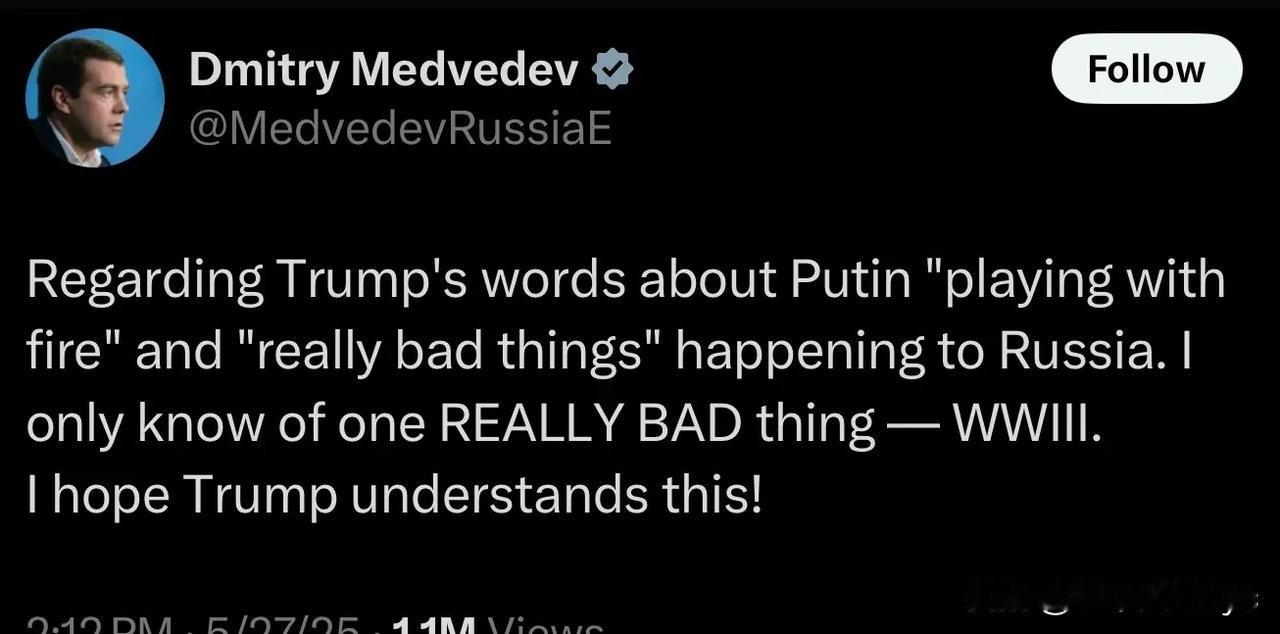Click the em dash before WWIII
The image size is (1280, 634).
[x=914, y=426]
